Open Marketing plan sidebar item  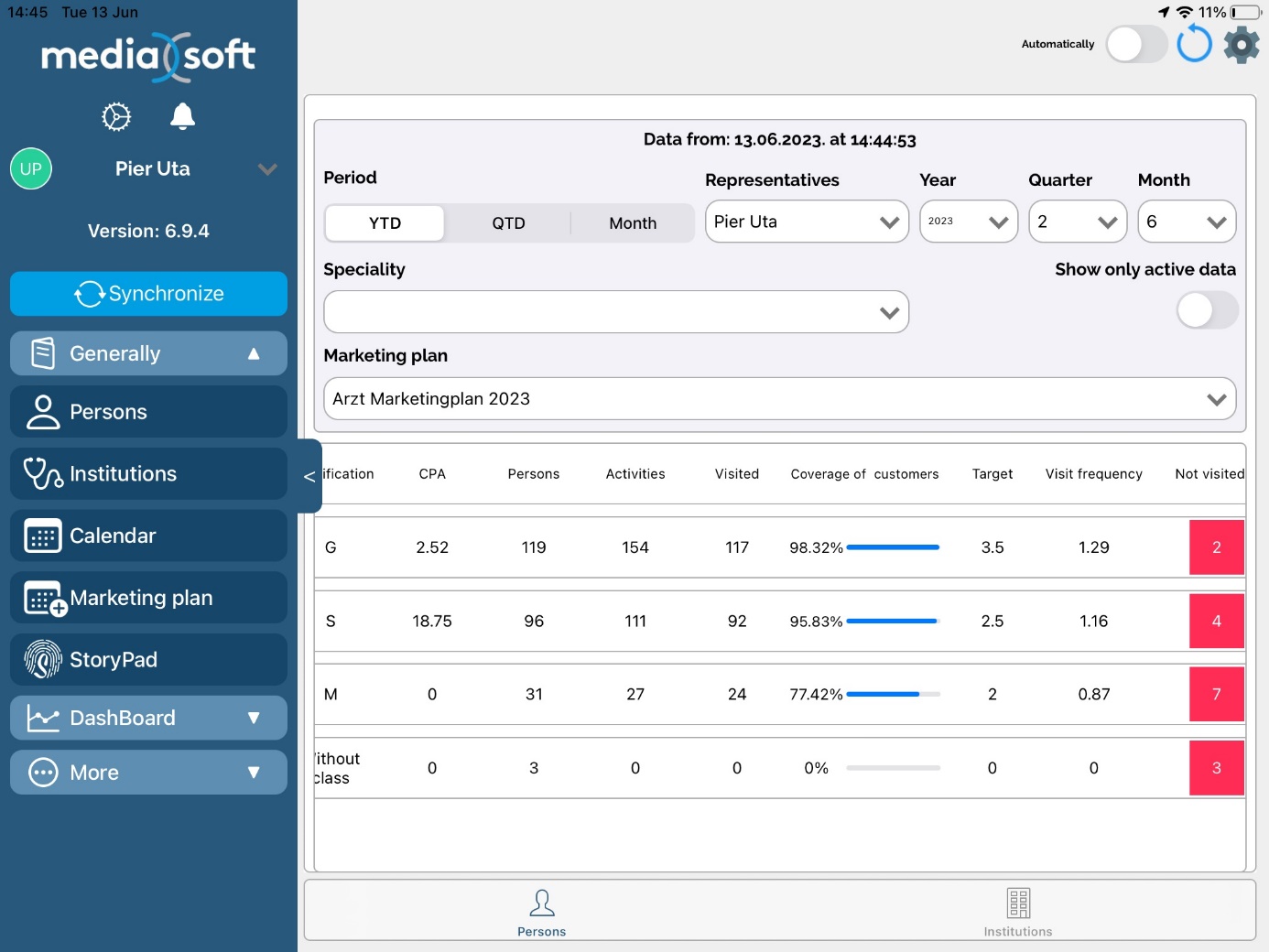[148, 598]
